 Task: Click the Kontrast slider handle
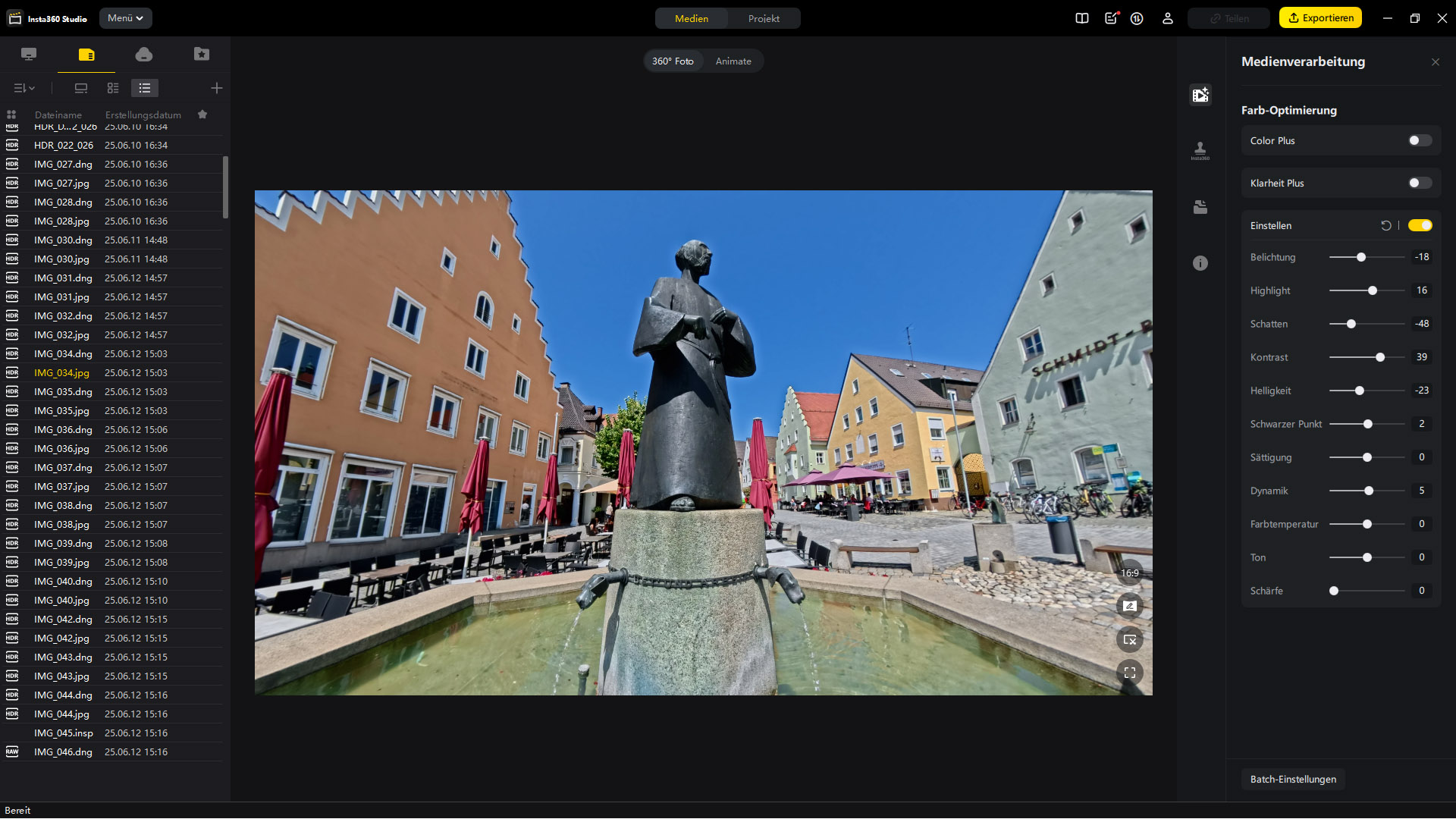[x=1380, y=357]
